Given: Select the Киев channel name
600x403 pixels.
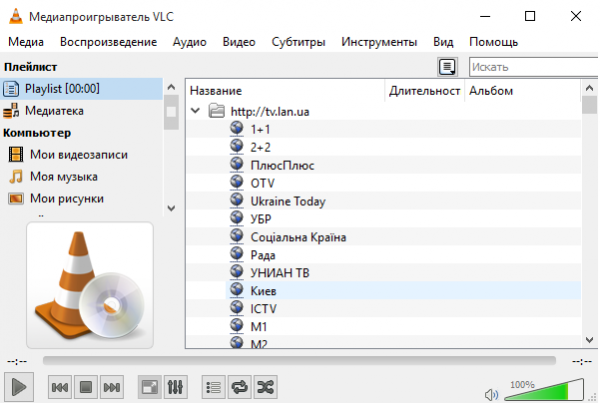Looking at the screenshot, I should click(263, 291).
